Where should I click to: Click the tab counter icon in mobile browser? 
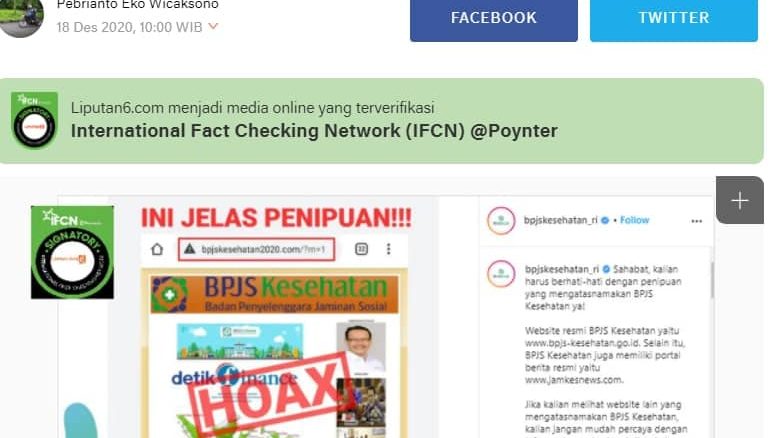pos(362,248)
